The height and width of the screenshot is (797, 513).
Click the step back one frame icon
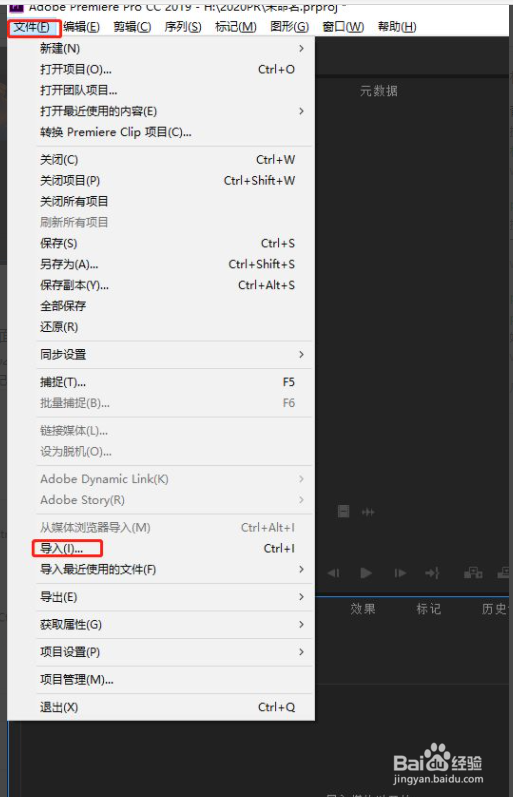(334, 573)
